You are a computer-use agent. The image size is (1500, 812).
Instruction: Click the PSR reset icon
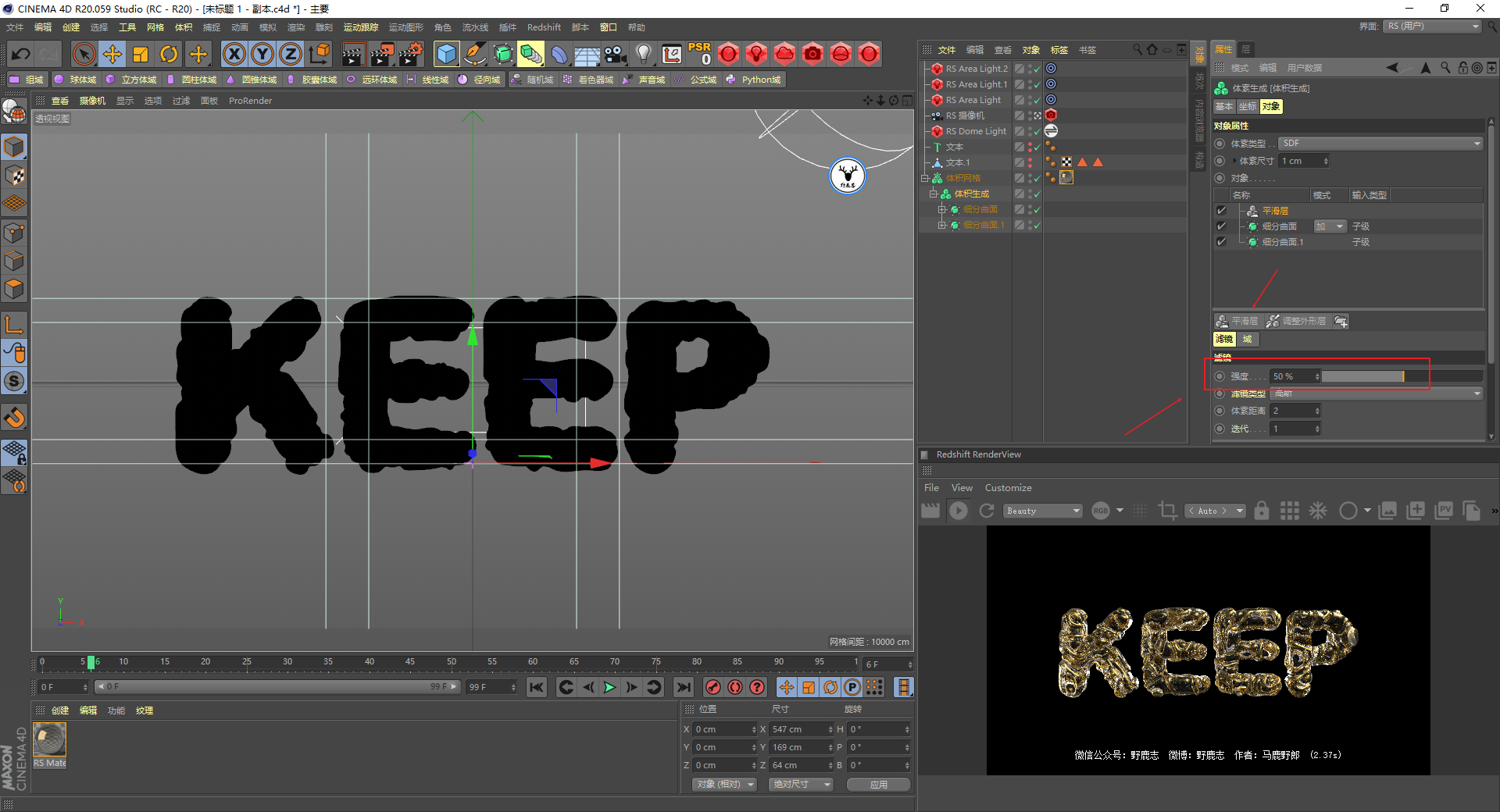tap(699, 54)
